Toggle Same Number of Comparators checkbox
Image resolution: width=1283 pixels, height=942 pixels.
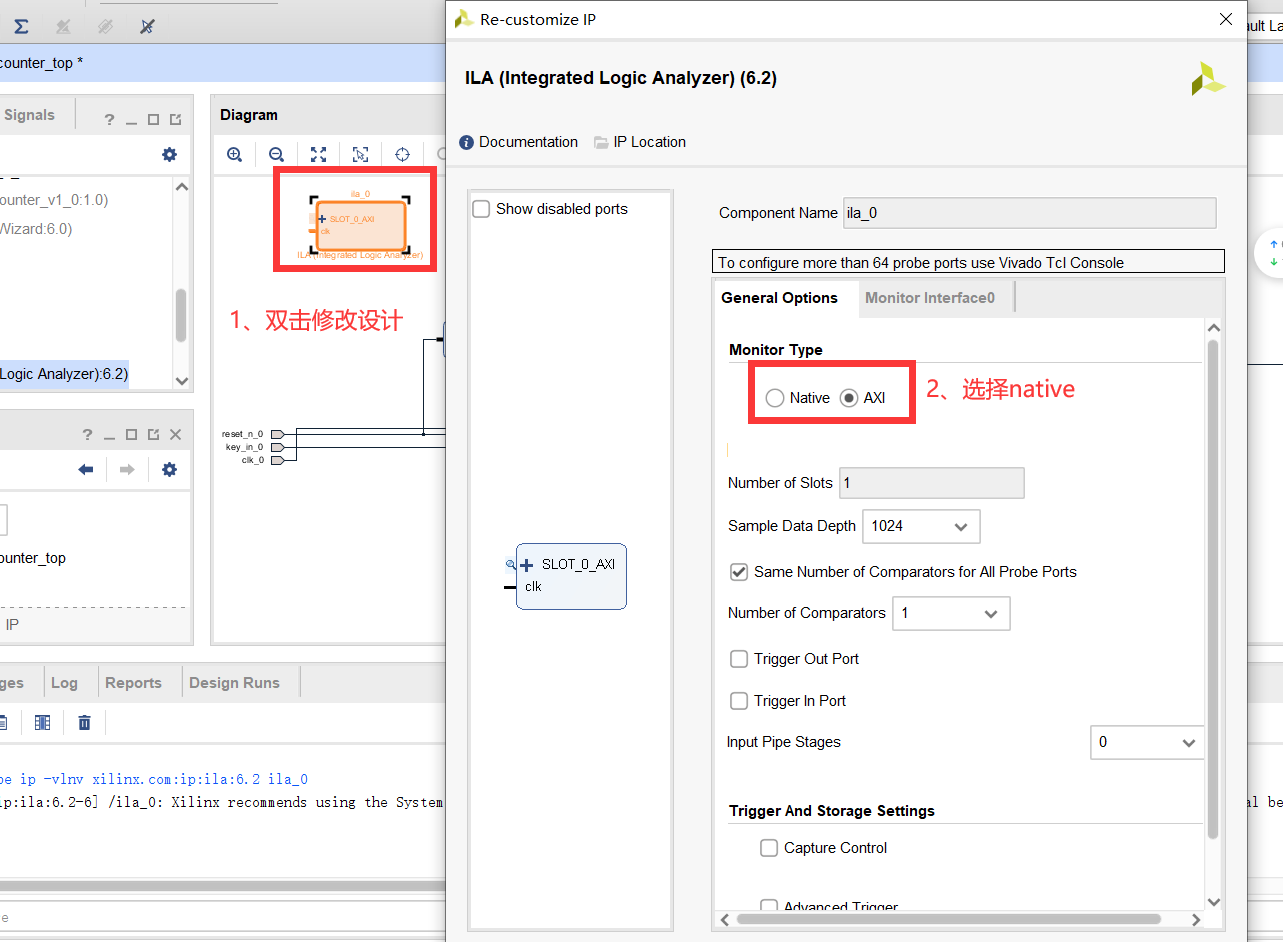pos(739,572)
